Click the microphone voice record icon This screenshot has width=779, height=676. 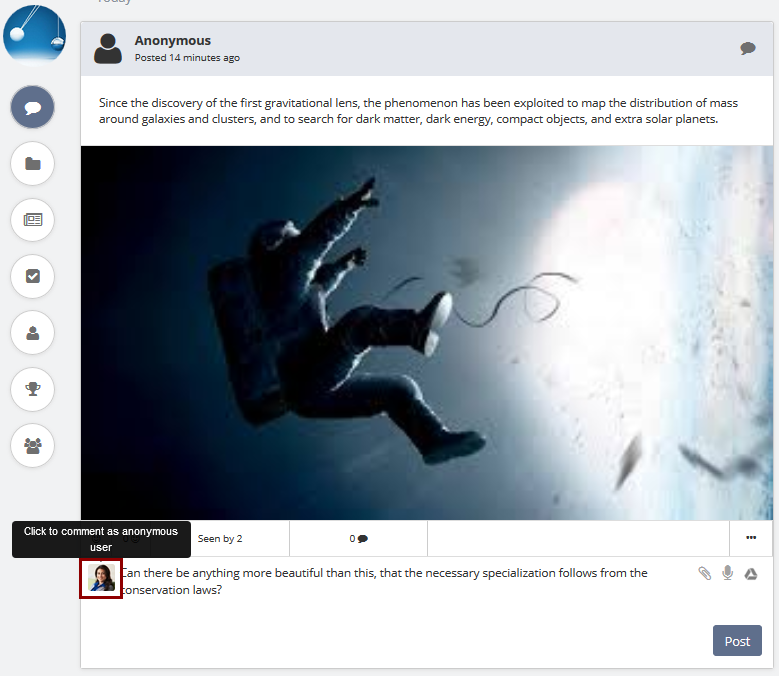[728, 573]
